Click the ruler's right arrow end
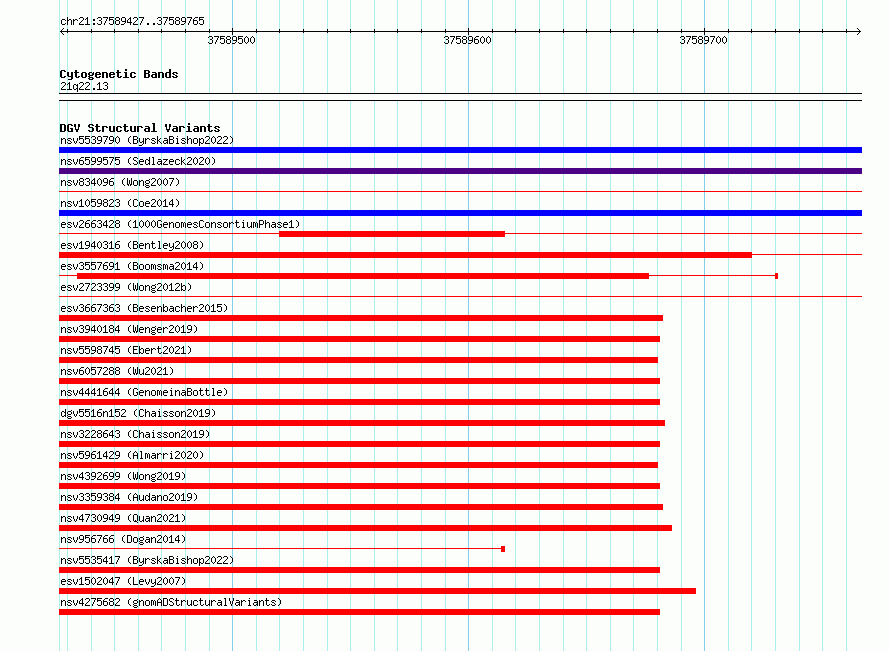 (x=858, y=32)
